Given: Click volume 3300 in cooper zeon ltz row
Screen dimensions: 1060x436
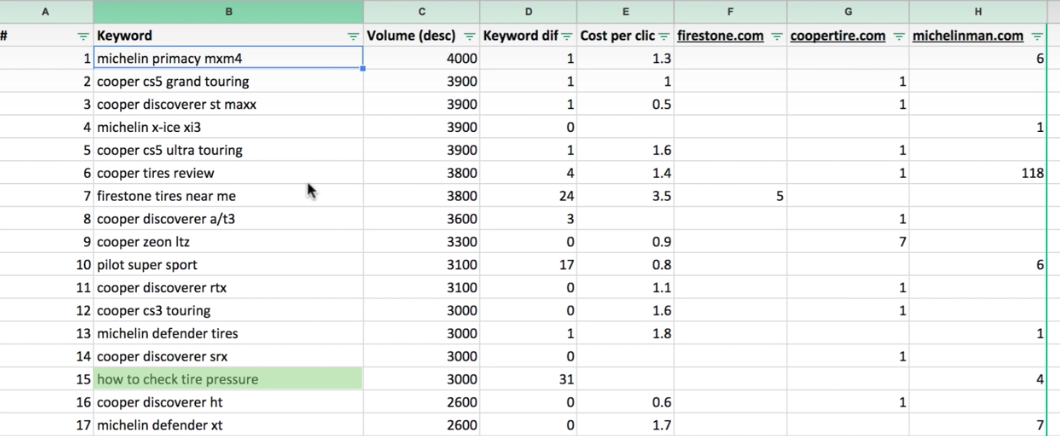Looking at the screenshot, I should coord(422,241).
